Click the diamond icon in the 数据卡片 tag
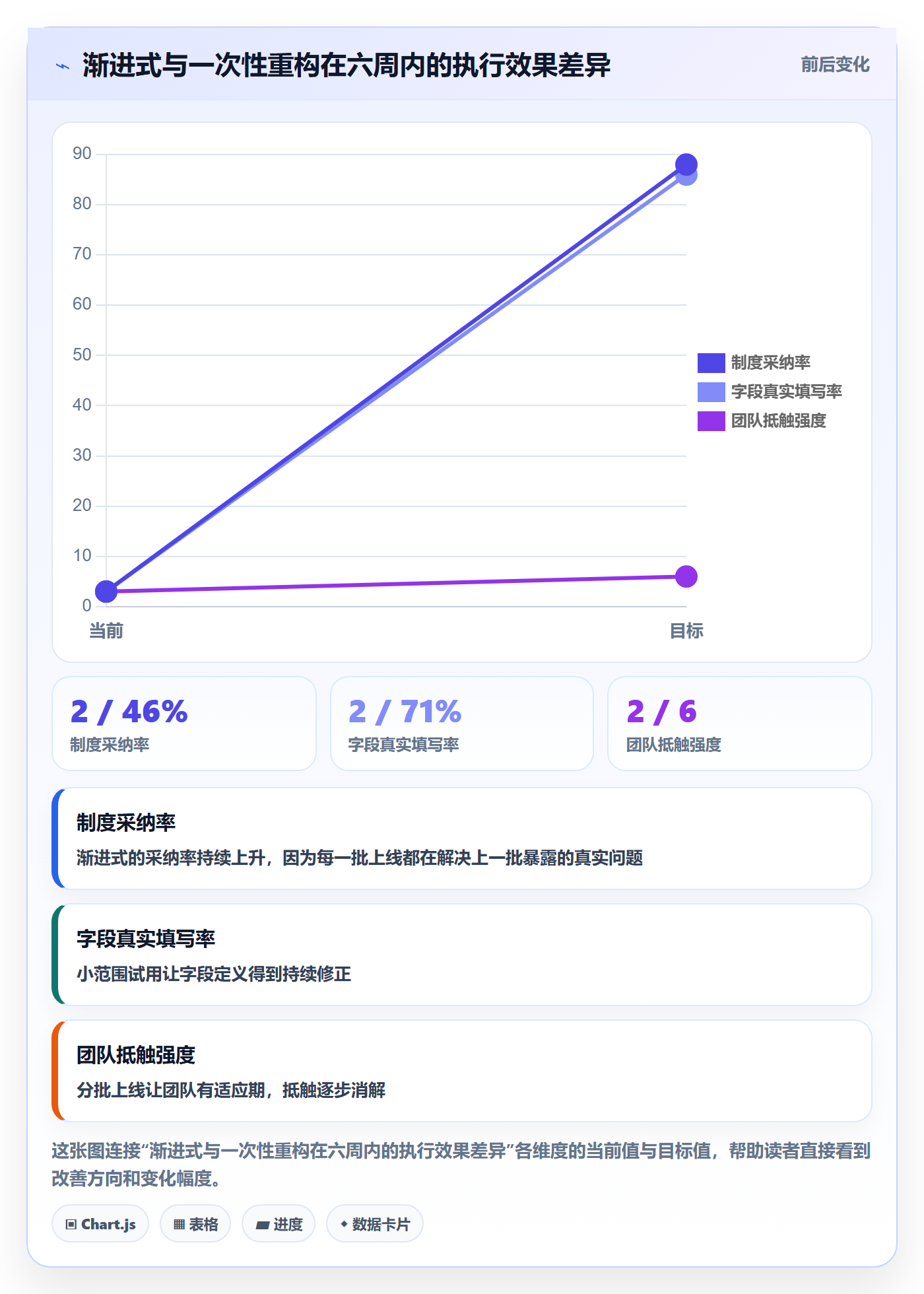The width and height of the screenshot is (924, 1294). pyautogui.click(x=344, y=1224)
